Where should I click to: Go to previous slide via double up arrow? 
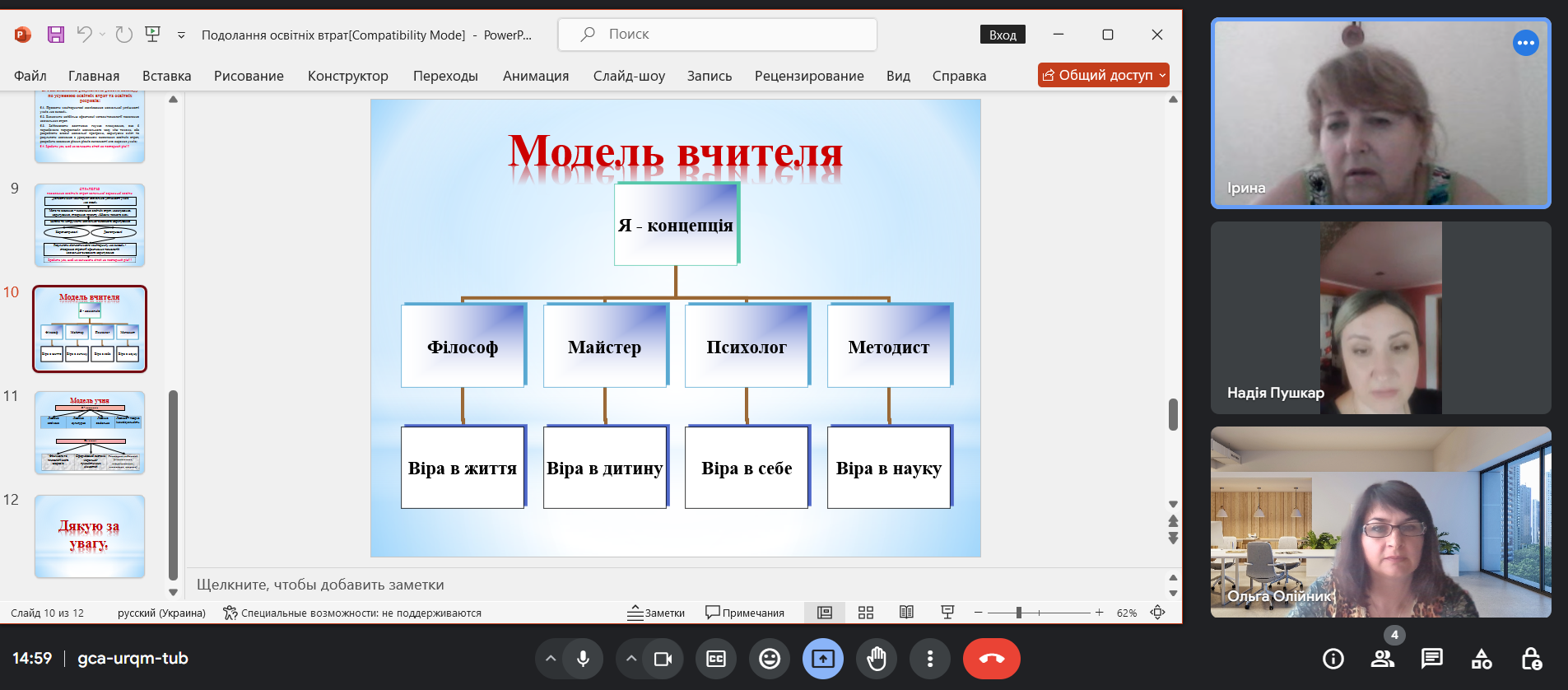tap(1173, 521)
